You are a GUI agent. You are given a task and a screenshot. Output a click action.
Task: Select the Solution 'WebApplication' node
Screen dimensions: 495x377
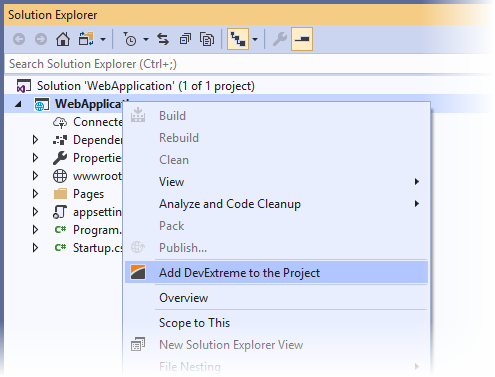tap(146, 86)
